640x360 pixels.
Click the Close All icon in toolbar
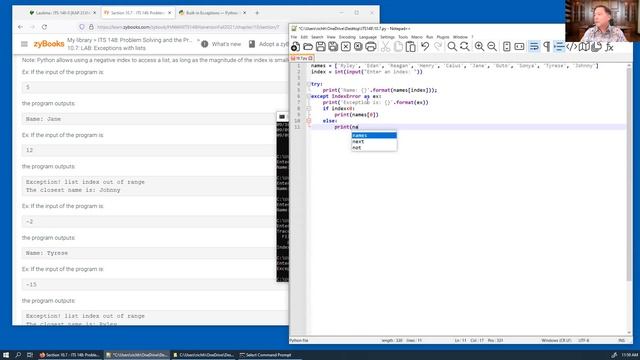click(358, 47)
